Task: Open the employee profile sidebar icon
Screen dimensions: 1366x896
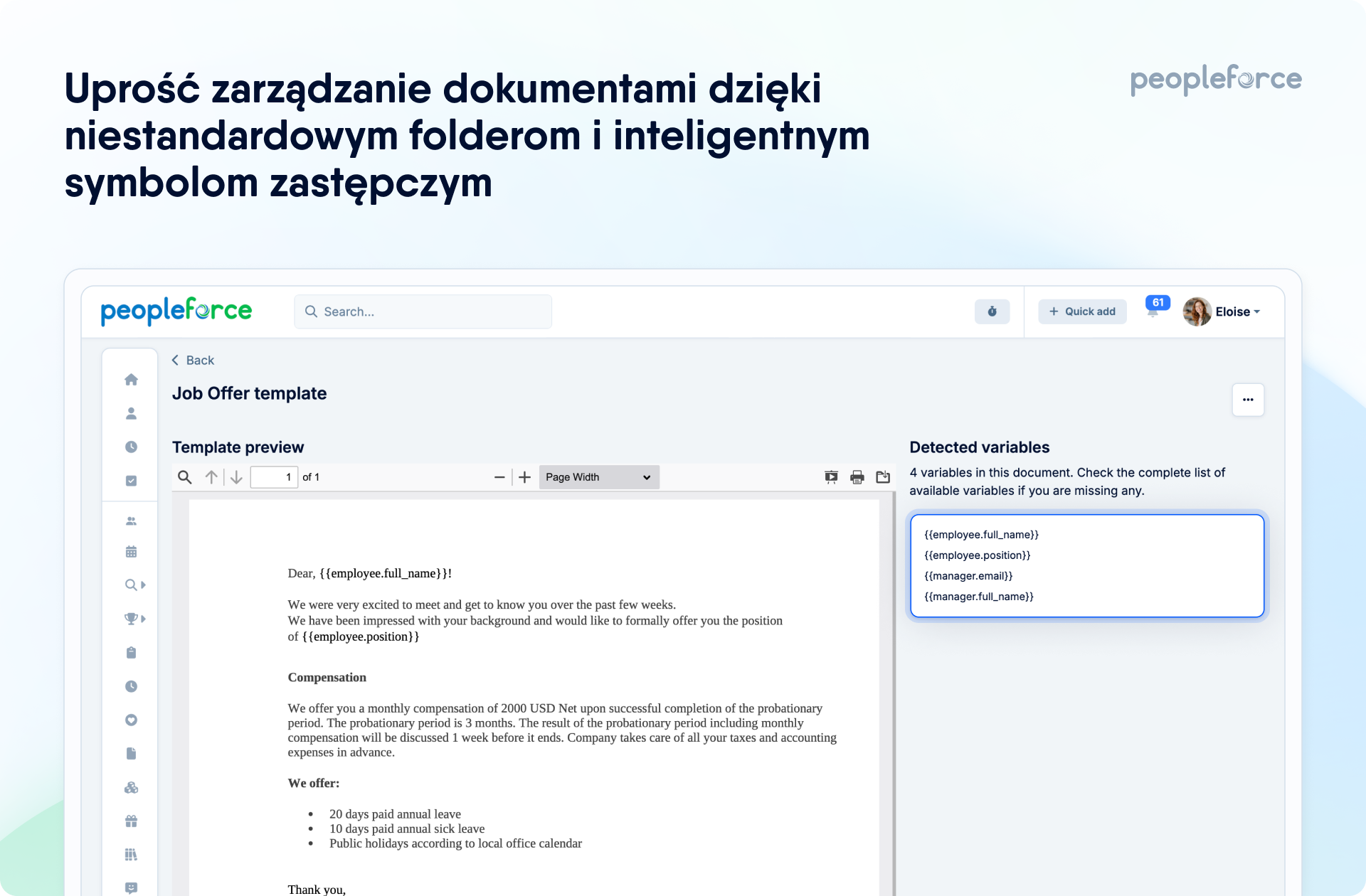Action: click(131, 413)
